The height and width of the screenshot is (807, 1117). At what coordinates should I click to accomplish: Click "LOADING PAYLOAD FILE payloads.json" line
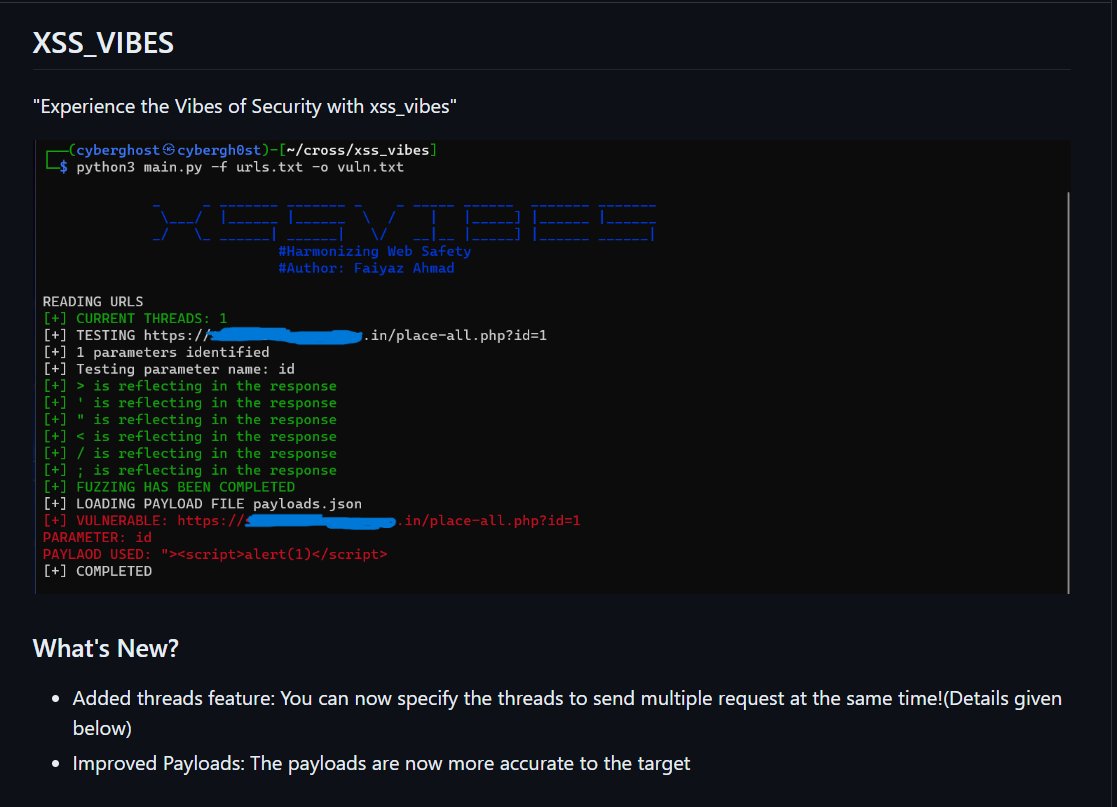point(202,504)
